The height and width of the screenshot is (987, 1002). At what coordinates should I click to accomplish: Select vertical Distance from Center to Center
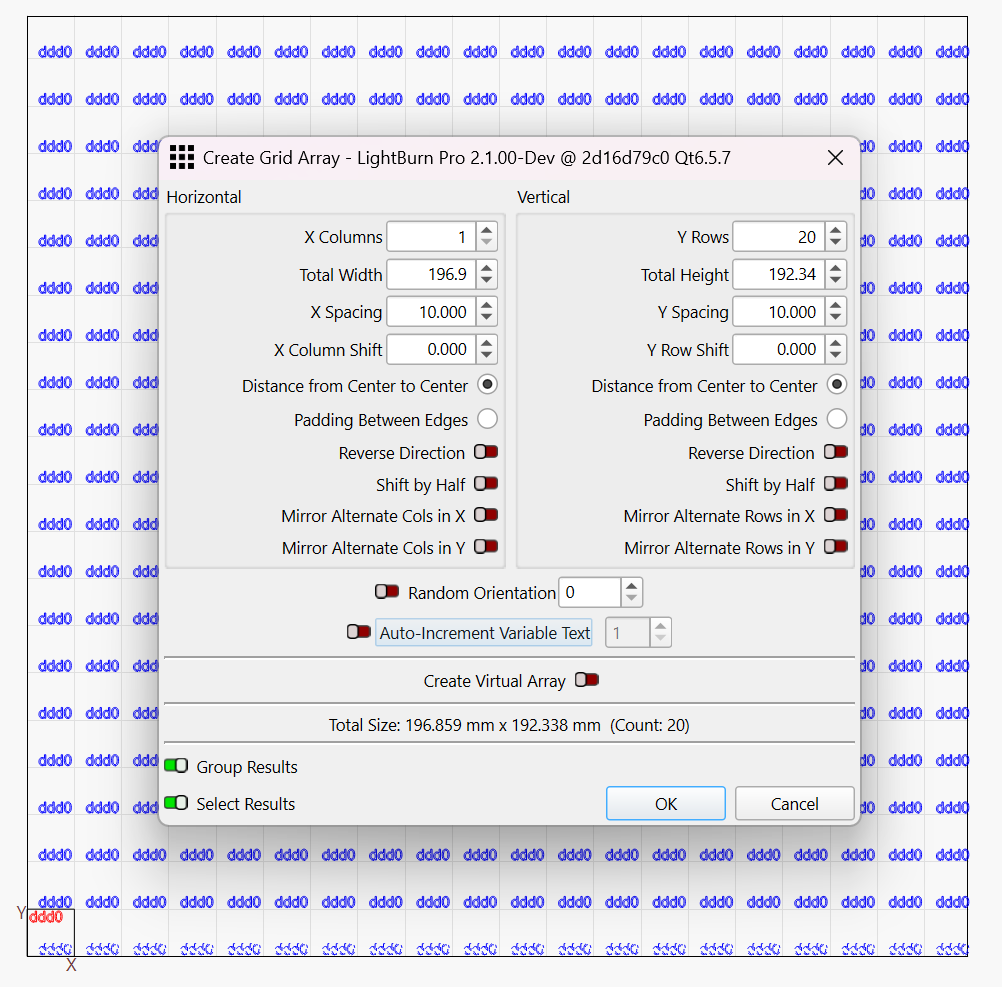click(837, 384)
